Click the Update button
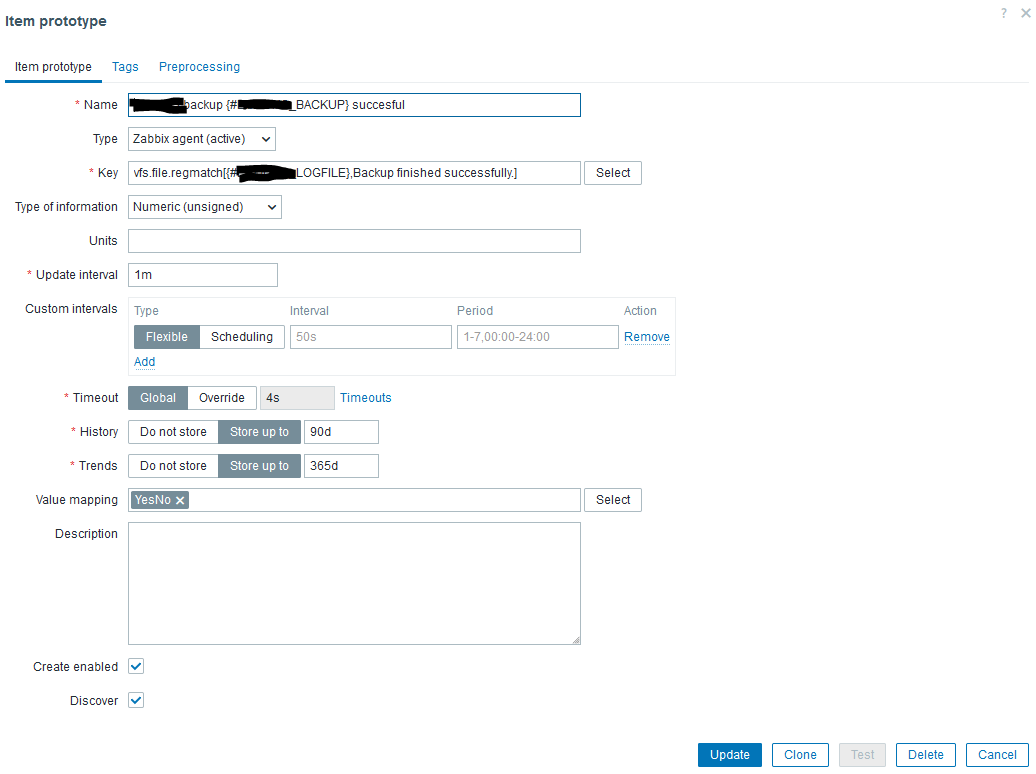Viewport: 1036px width, 774px height. click(x=729, y=755)
